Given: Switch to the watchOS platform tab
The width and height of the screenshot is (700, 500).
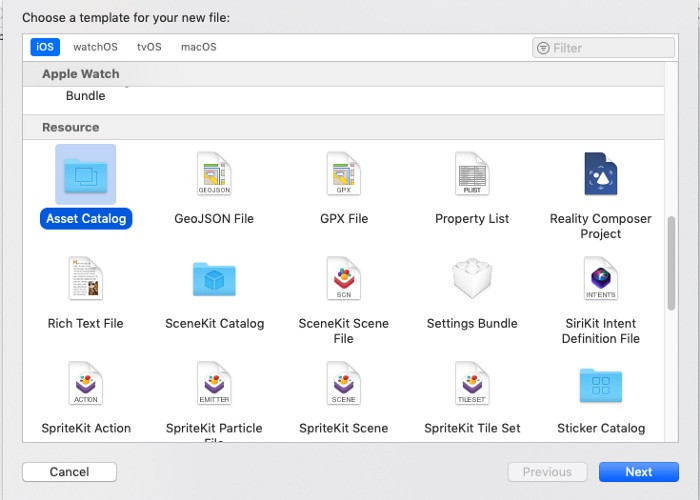Looking at the screenshot, I should coord(96,47).
